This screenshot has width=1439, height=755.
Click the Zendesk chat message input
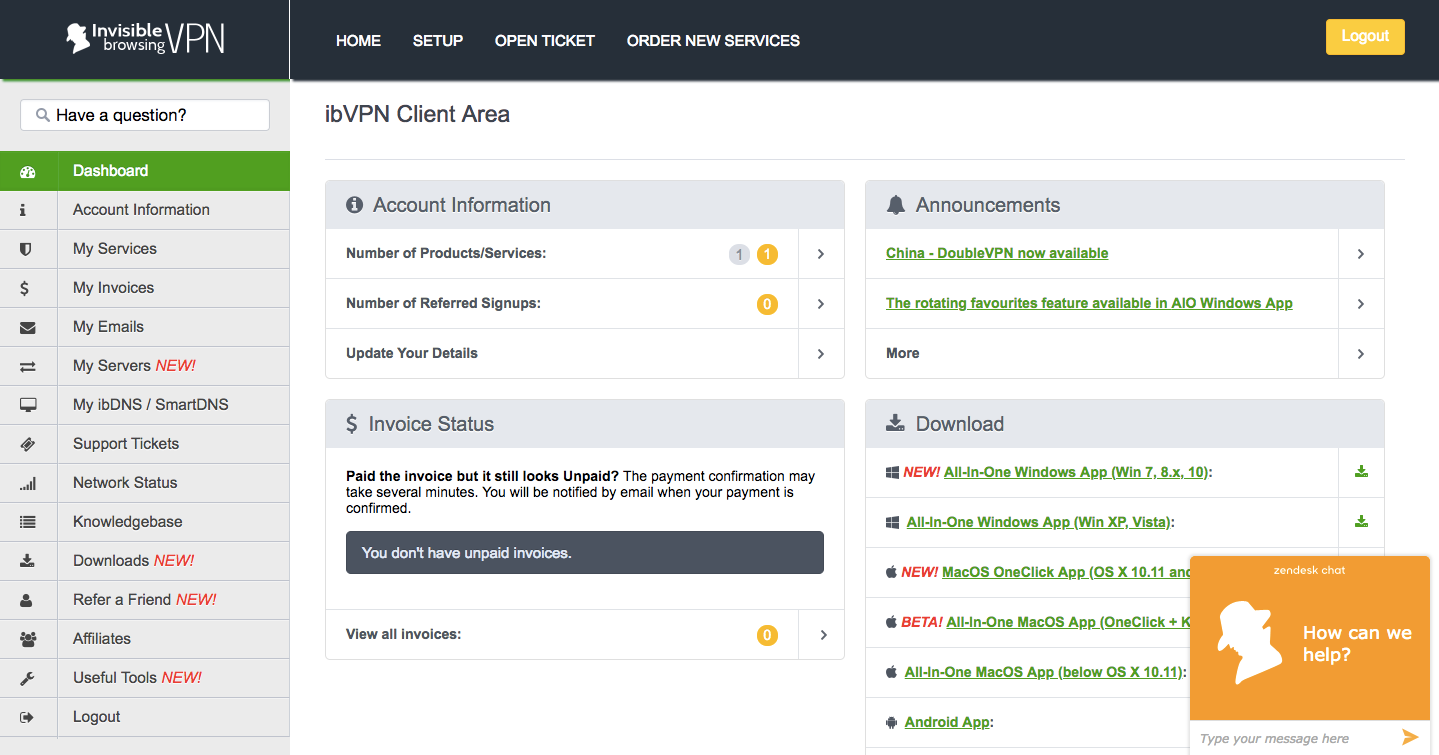click(1297, 738)
